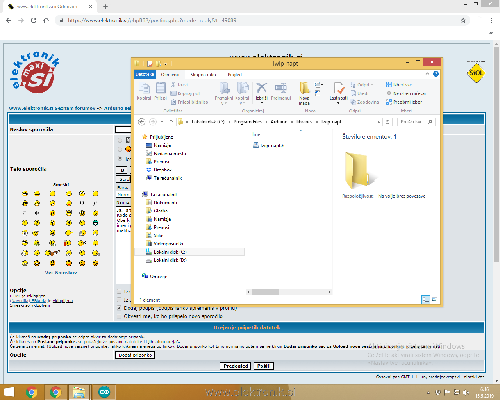
Task: Open the Arduino app from the taskbar
Action: coord(104,392)
